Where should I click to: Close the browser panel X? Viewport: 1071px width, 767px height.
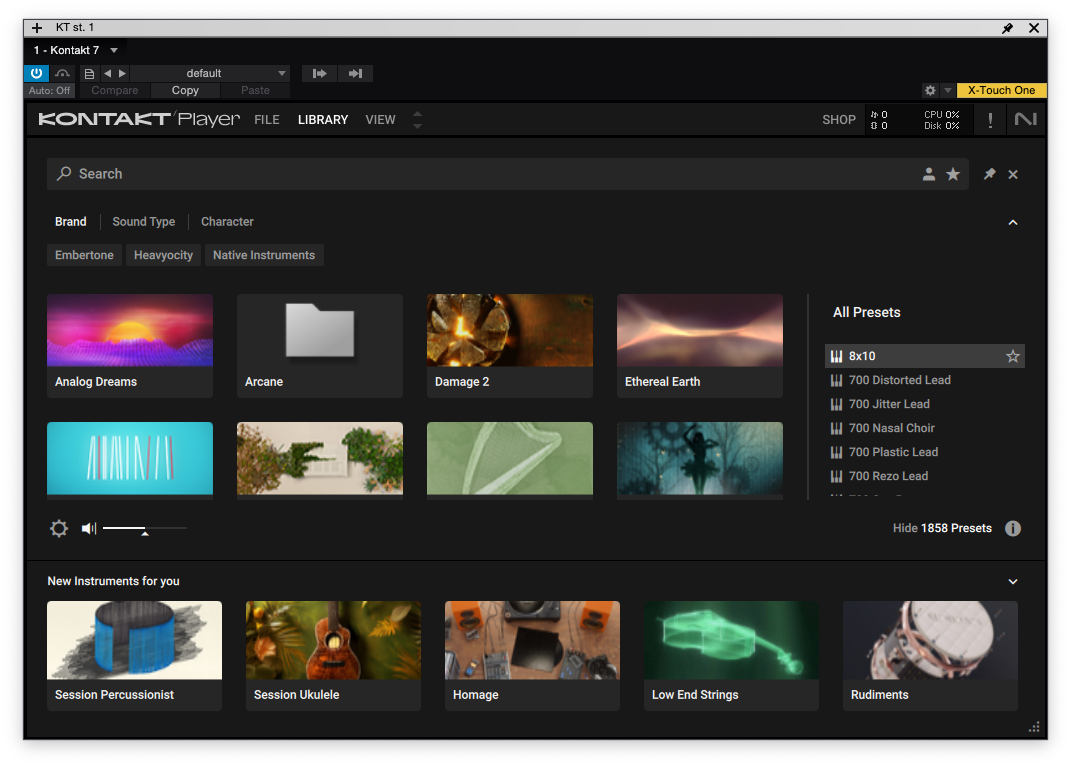(1013, 175)
